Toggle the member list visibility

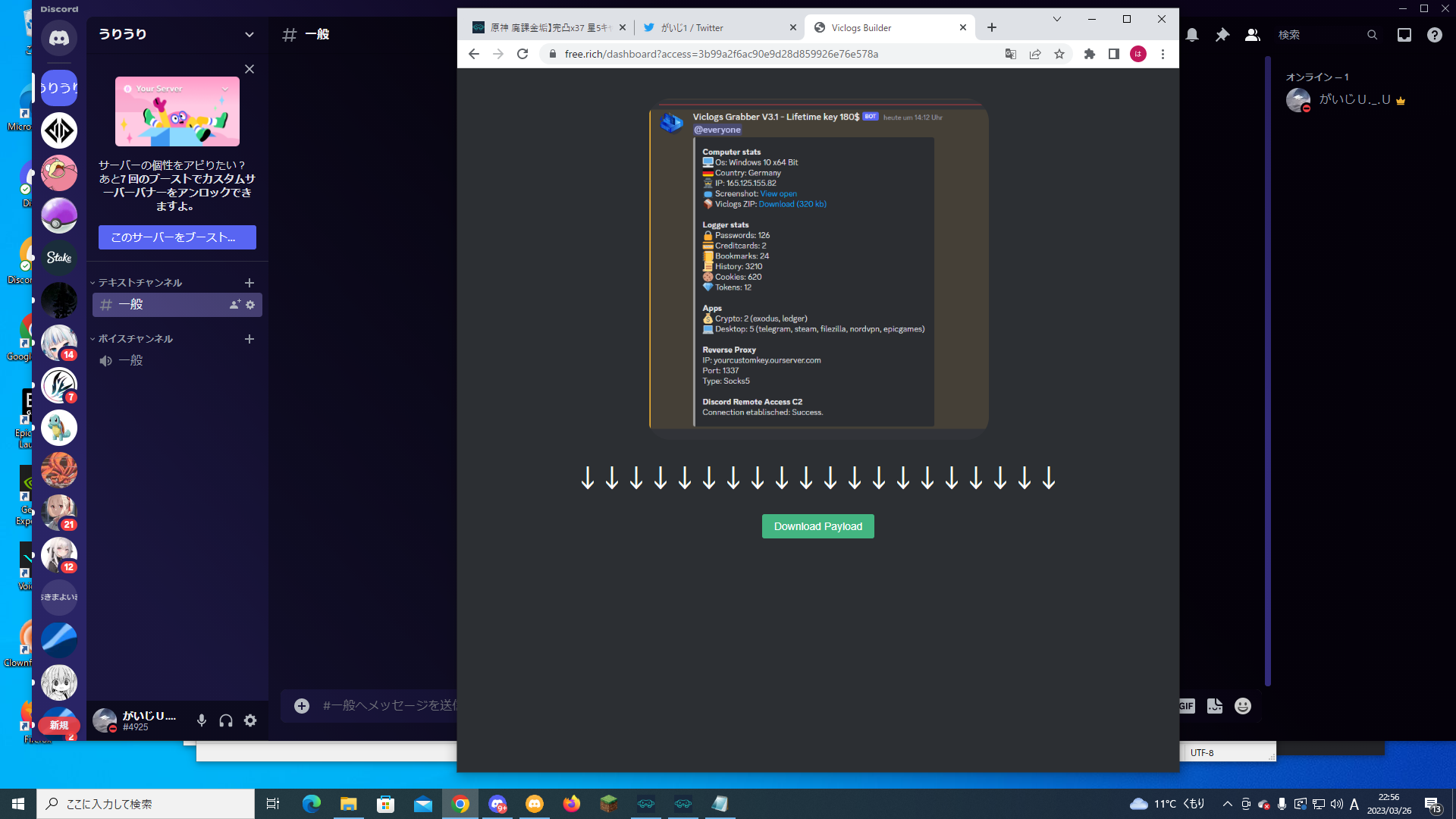tap(1252, 35)
